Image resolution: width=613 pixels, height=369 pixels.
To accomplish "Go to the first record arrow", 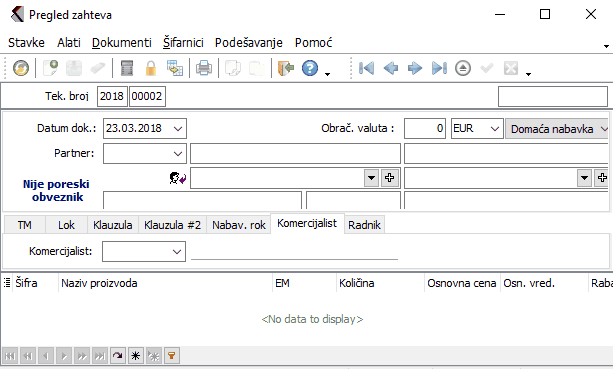I will [x=366, y=68].
